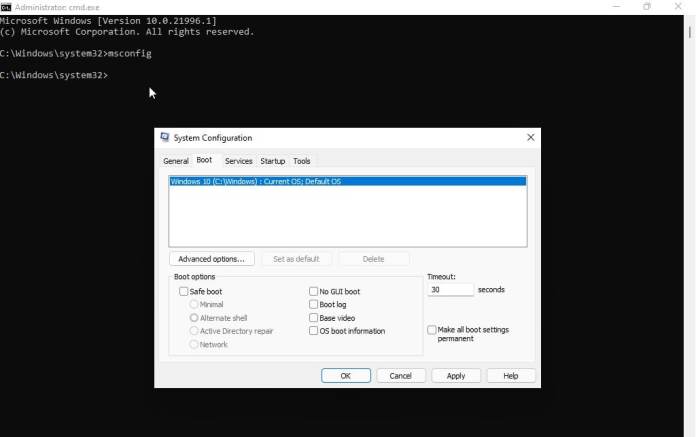Select the Boot tab

coord(204,160)
